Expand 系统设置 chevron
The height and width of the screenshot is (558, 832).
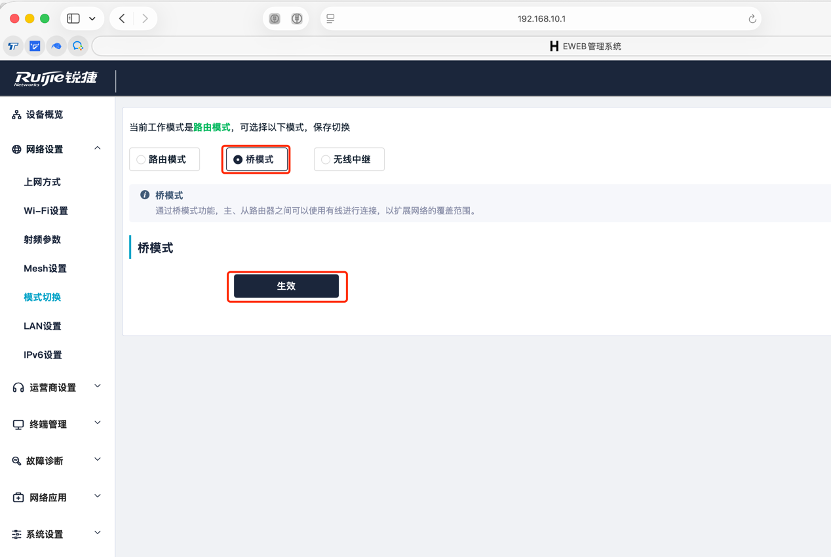coord(98,533)
